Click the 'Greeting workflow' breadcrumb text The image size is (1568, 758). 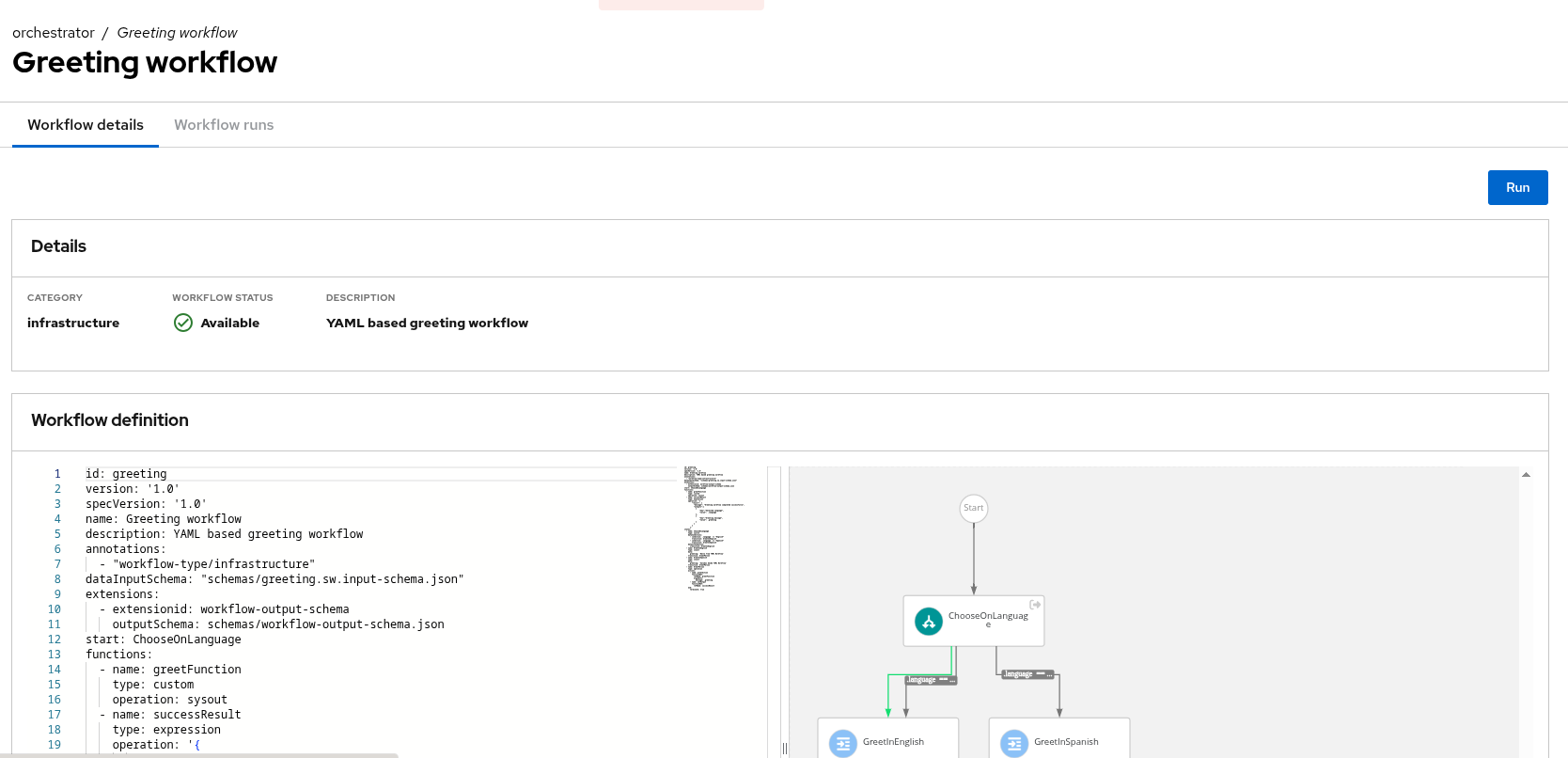tap(177, 33)
